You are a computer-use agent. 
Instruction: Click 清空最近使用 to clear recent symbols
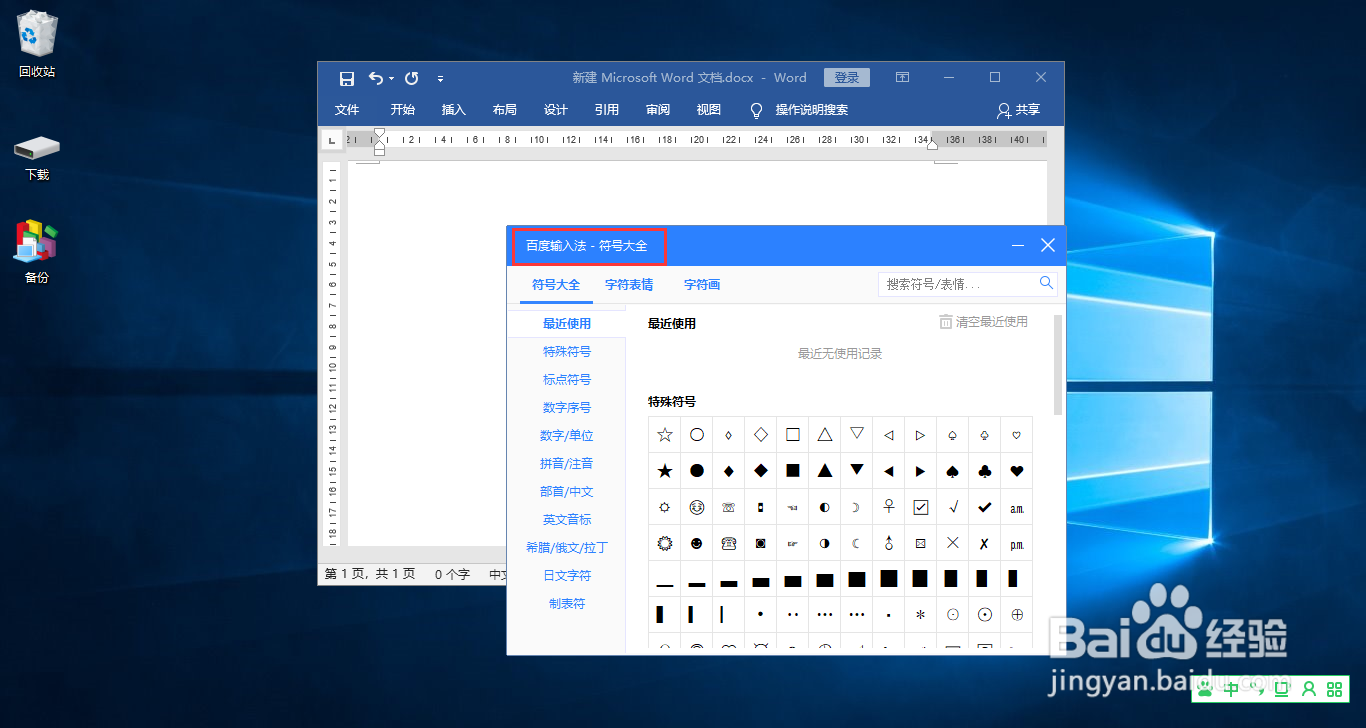983,322
